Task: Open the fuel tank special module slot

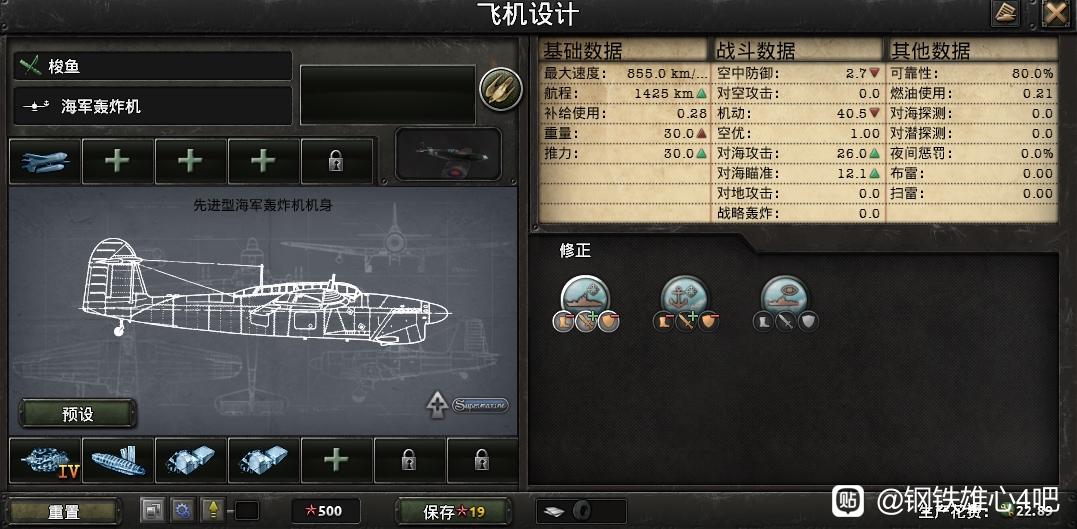Action: click(118, 461)
